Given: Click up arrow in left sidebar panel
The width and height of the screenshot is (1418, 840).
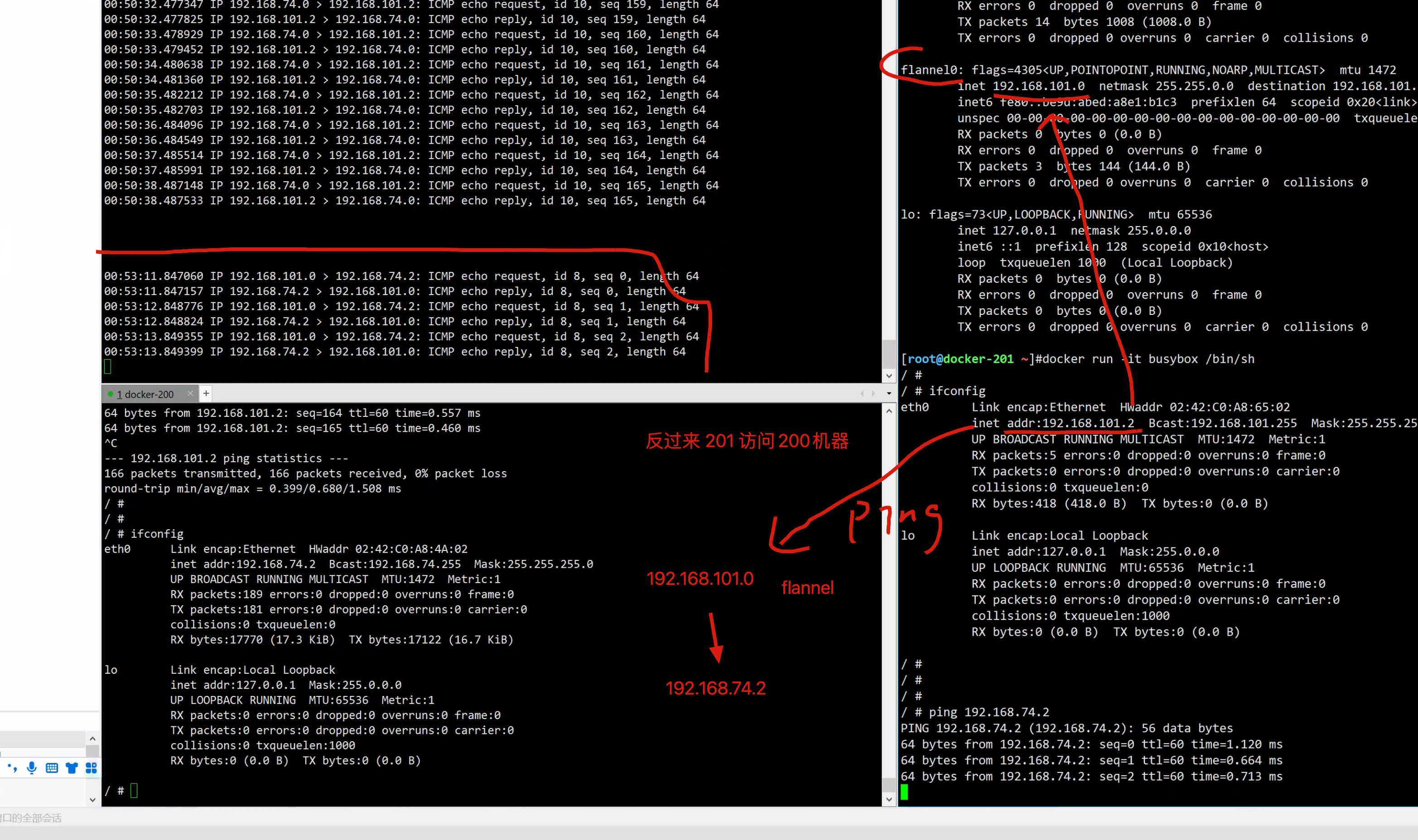Looking at the screenshot, I should 92,739.
